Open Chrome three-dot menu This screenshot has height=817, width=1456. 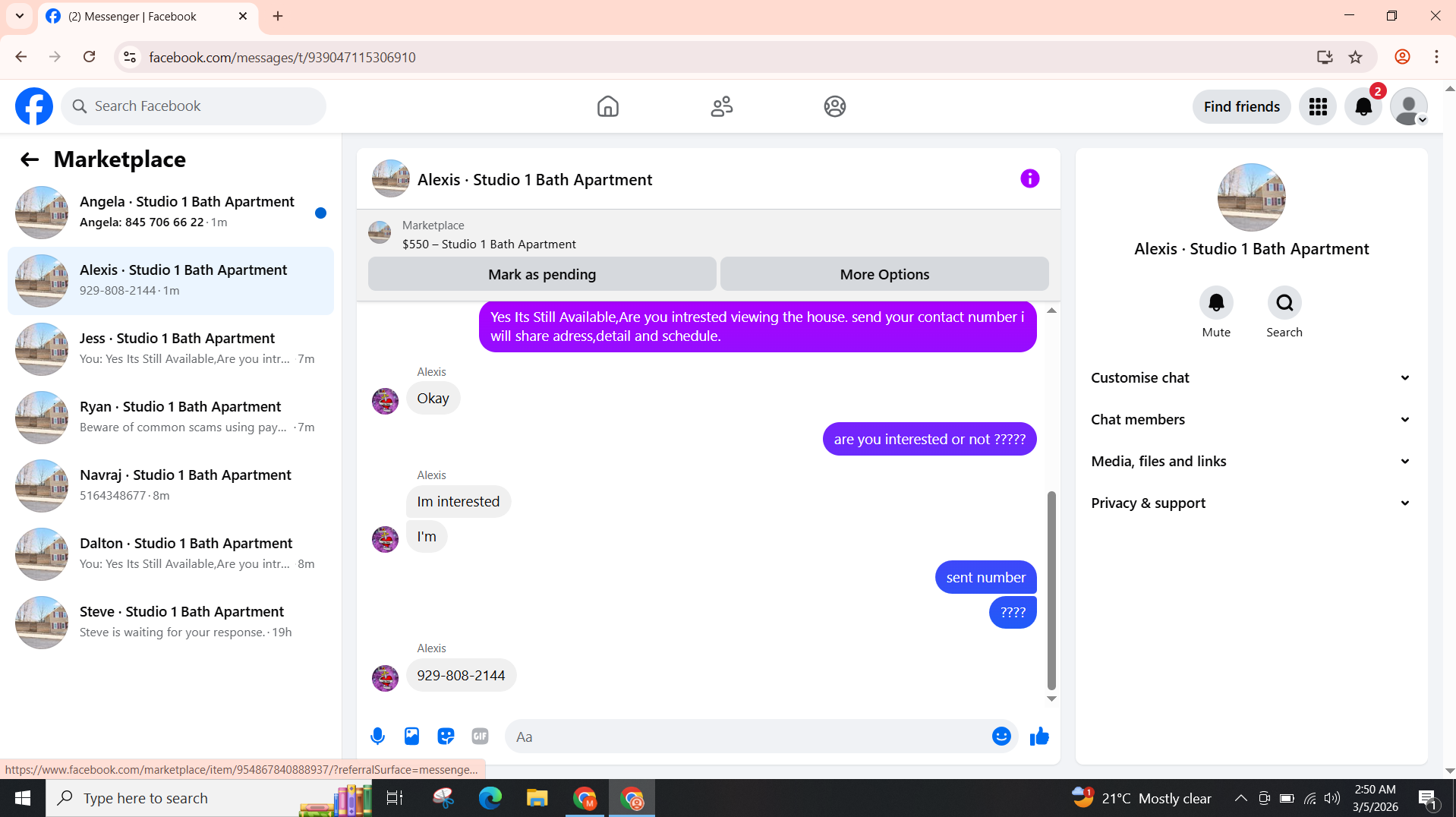[x=1436, y=57]
